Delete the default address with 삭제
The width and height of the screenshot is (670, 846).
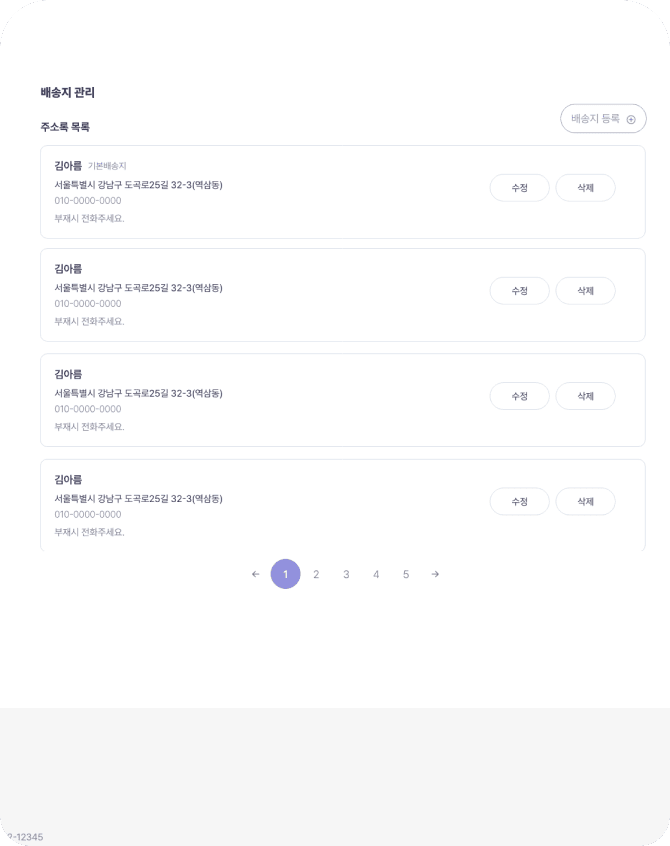(585, 188)
